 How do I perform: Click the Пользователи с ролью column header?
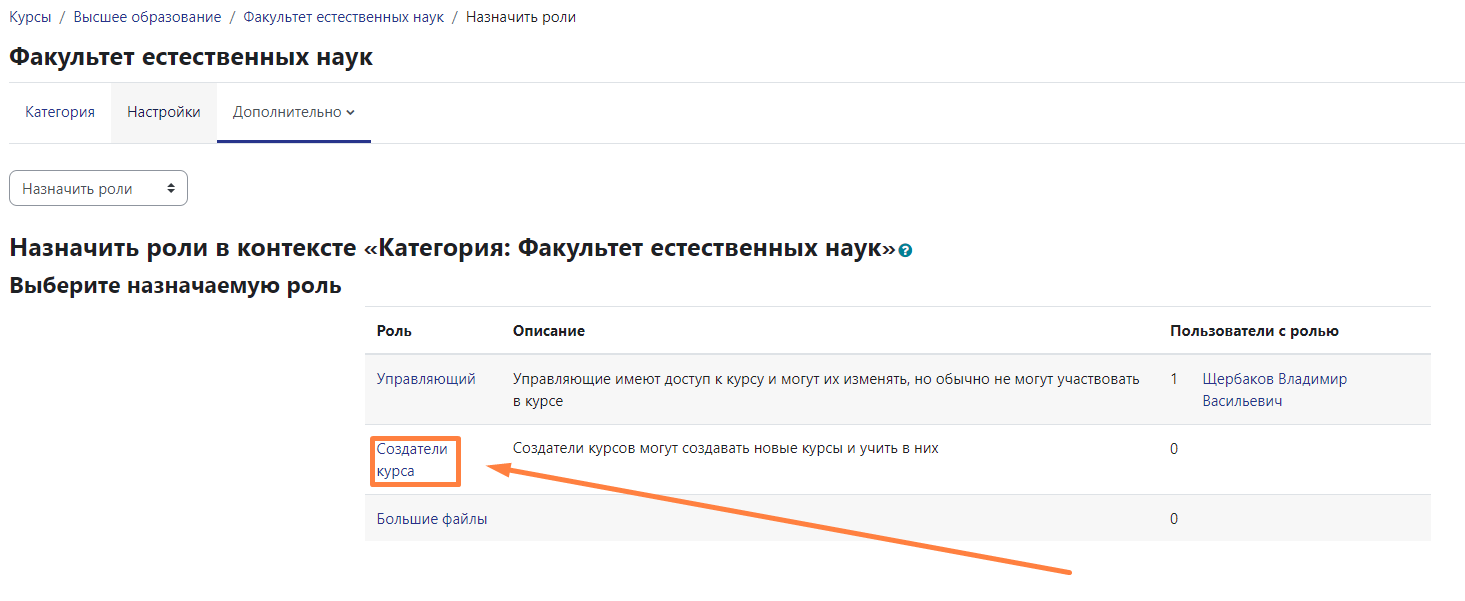[x=1254, y=330]
